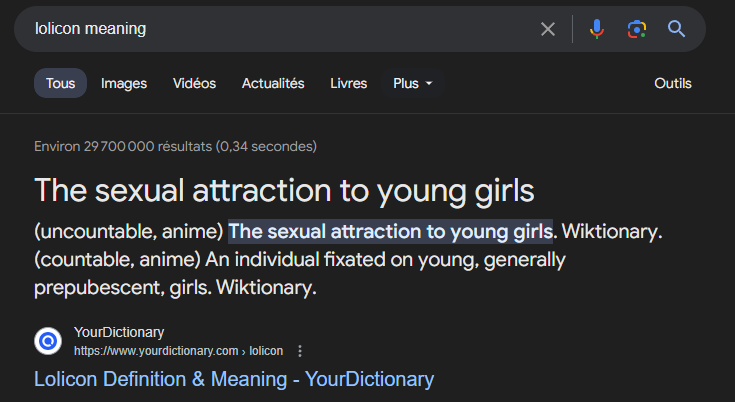Go to the Livres tab
735x402 pixels.
(349, 83)
